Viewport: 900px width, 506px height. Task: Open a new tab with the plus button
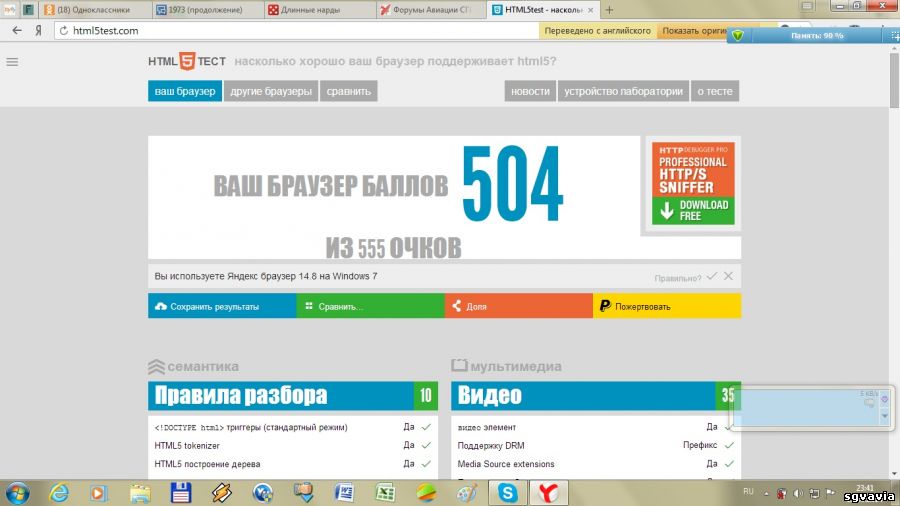(x=609, y=10)
